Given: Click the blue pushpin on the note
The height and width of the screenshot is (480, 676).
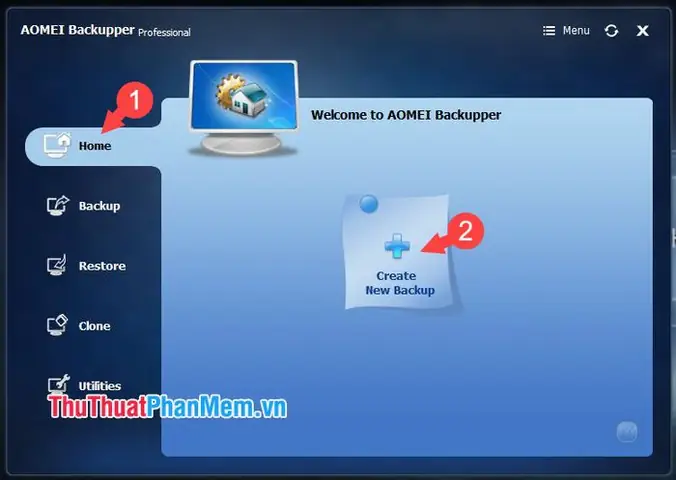Looking at the screenshot, I should [369, 204].
